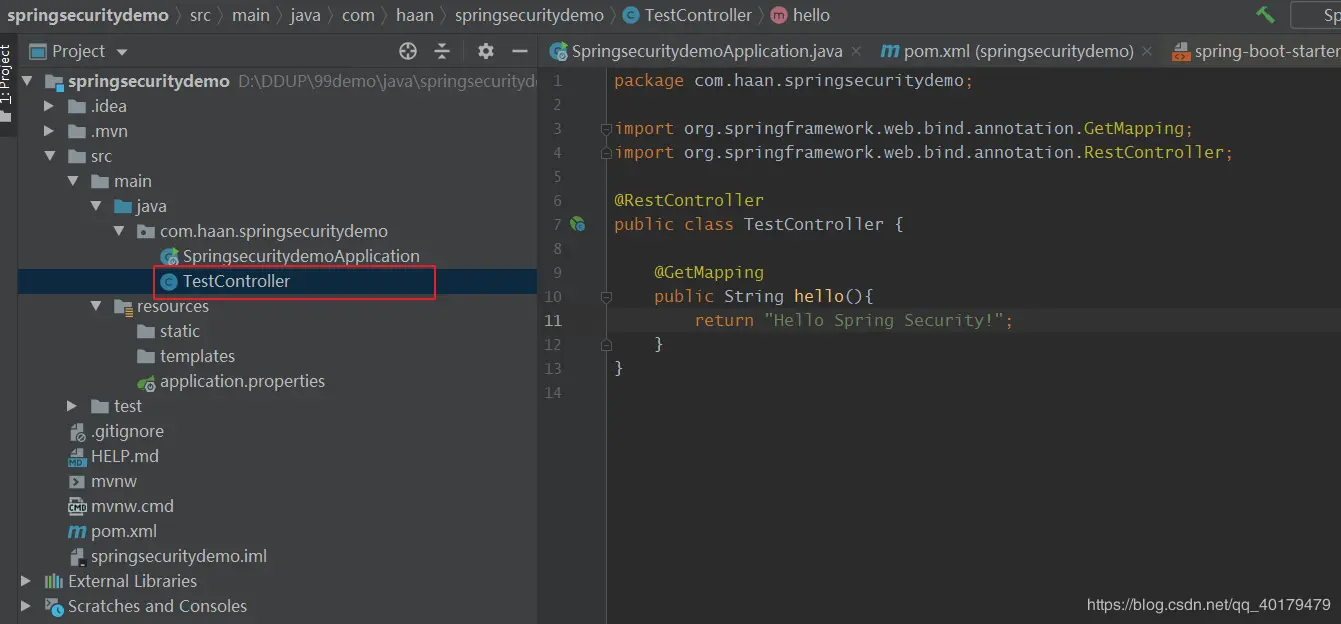Expand External Libraries node
The width and height of the screenshot is (1341, 624).
point(26,581)
